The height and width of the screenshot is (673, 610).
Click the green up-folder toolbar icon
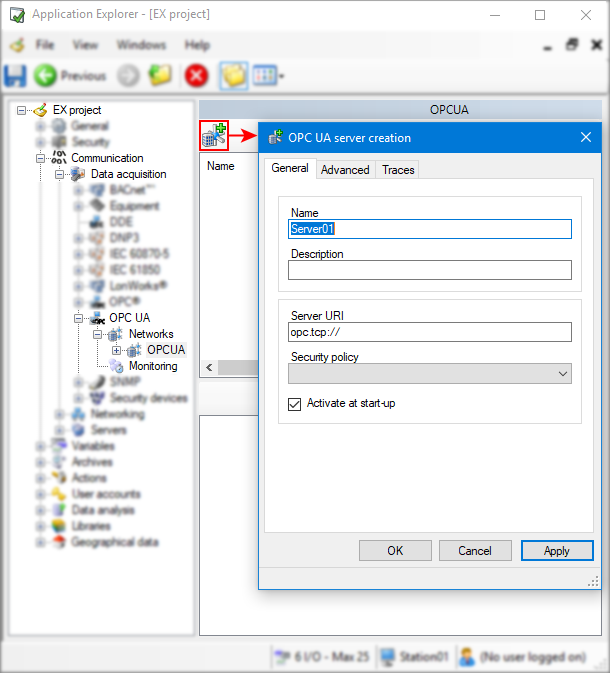(x=160, y=75)
